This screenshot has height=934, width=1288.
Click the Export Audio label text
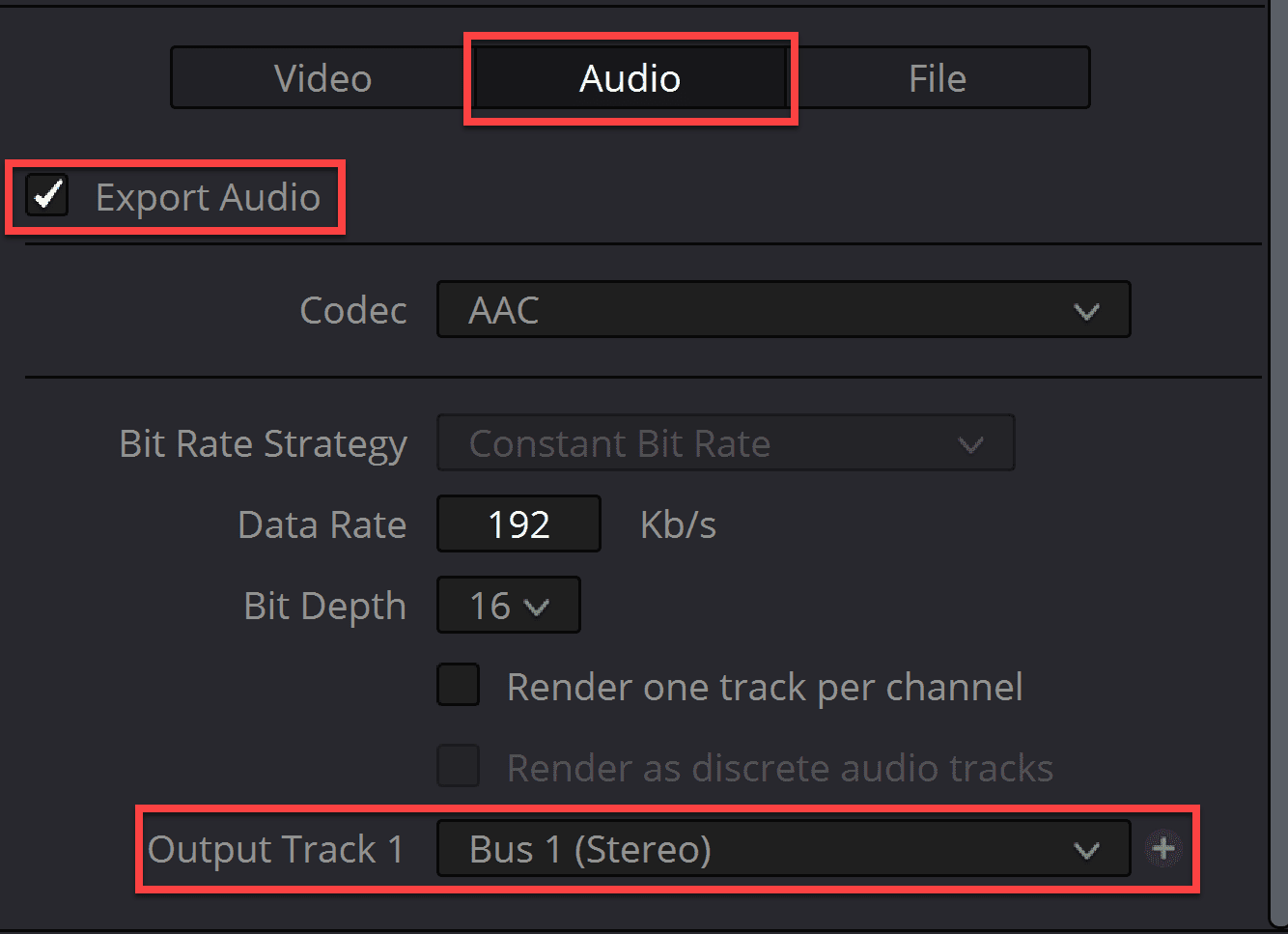[x=208, y=197]
